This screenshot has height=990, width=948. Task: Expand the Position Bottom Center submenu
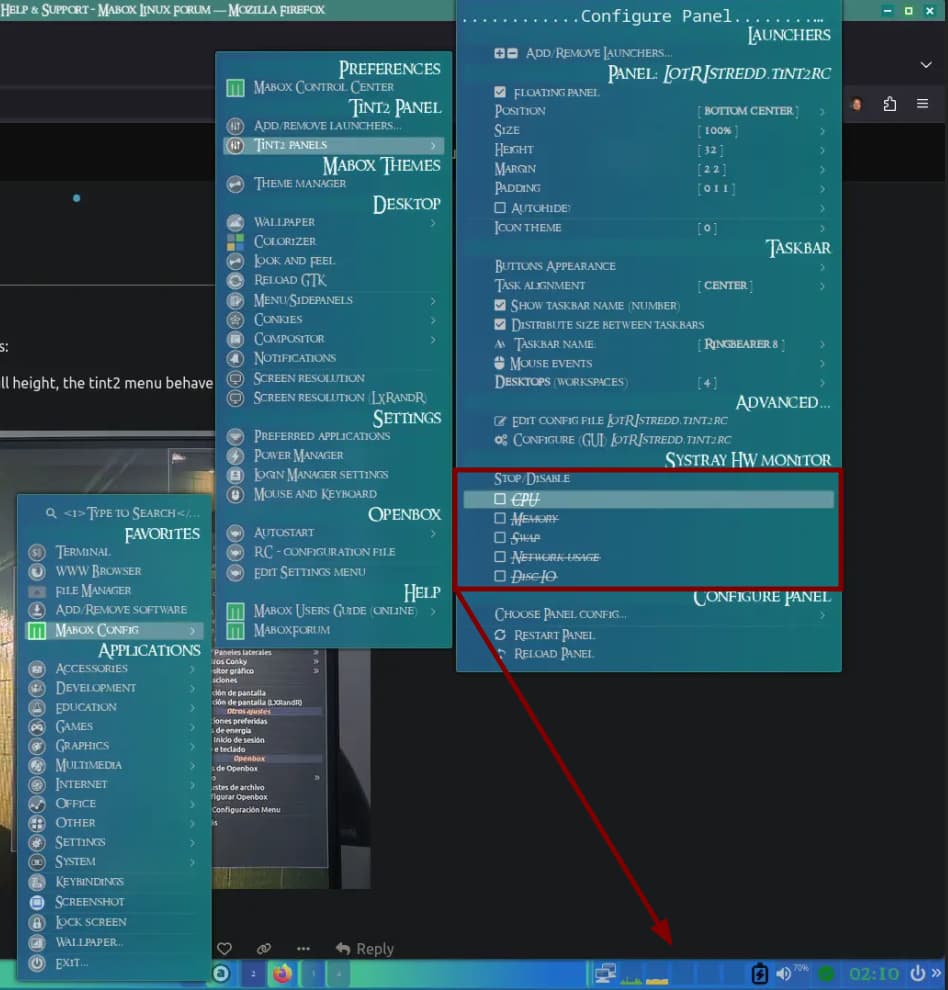760,111
